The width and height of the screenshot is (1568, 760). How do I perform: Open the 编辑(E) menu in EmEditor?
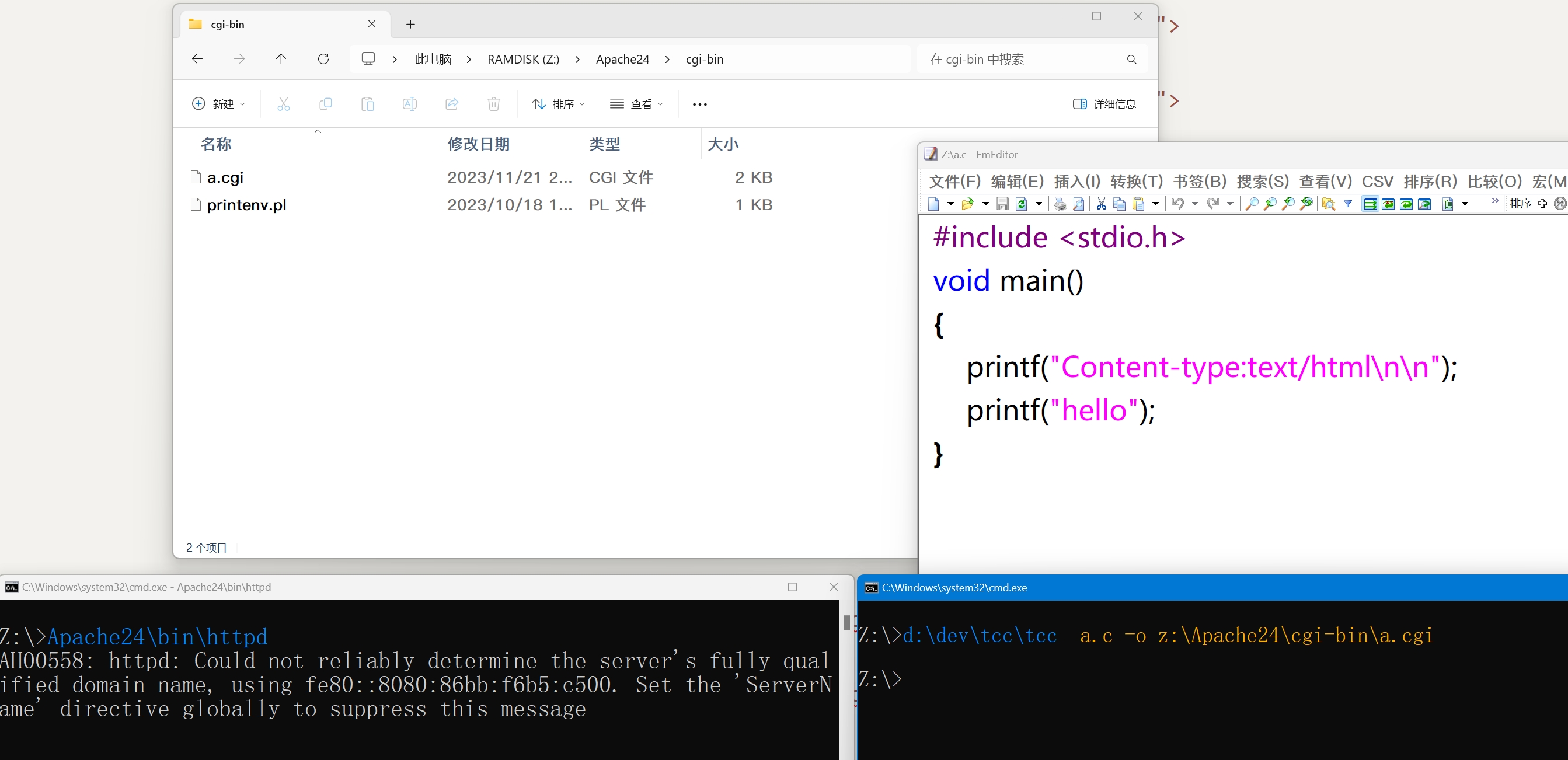coord(1017,182)
